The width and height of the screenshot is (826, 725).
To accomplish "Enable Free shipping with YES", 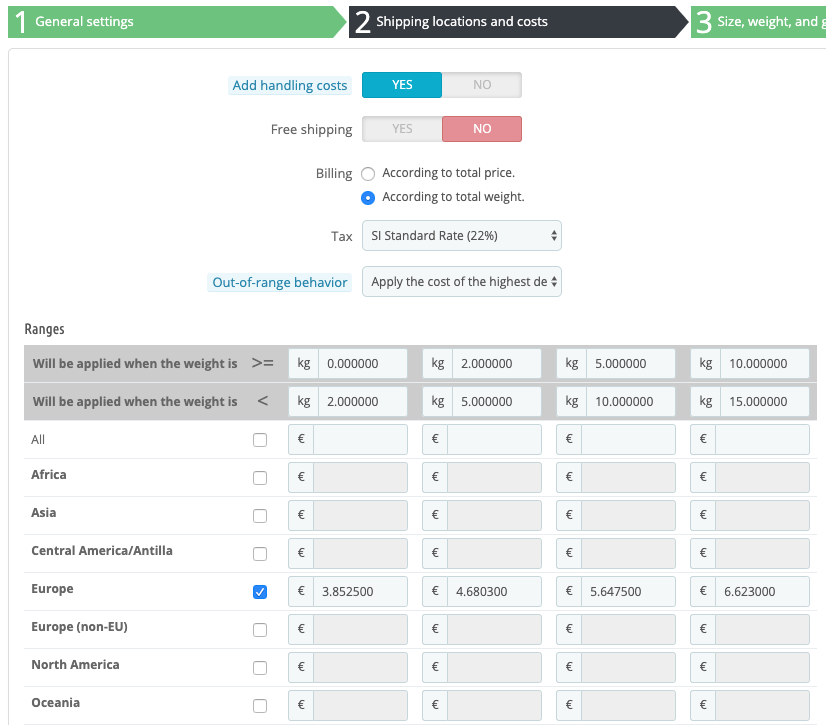I will (x=402, y=129).
